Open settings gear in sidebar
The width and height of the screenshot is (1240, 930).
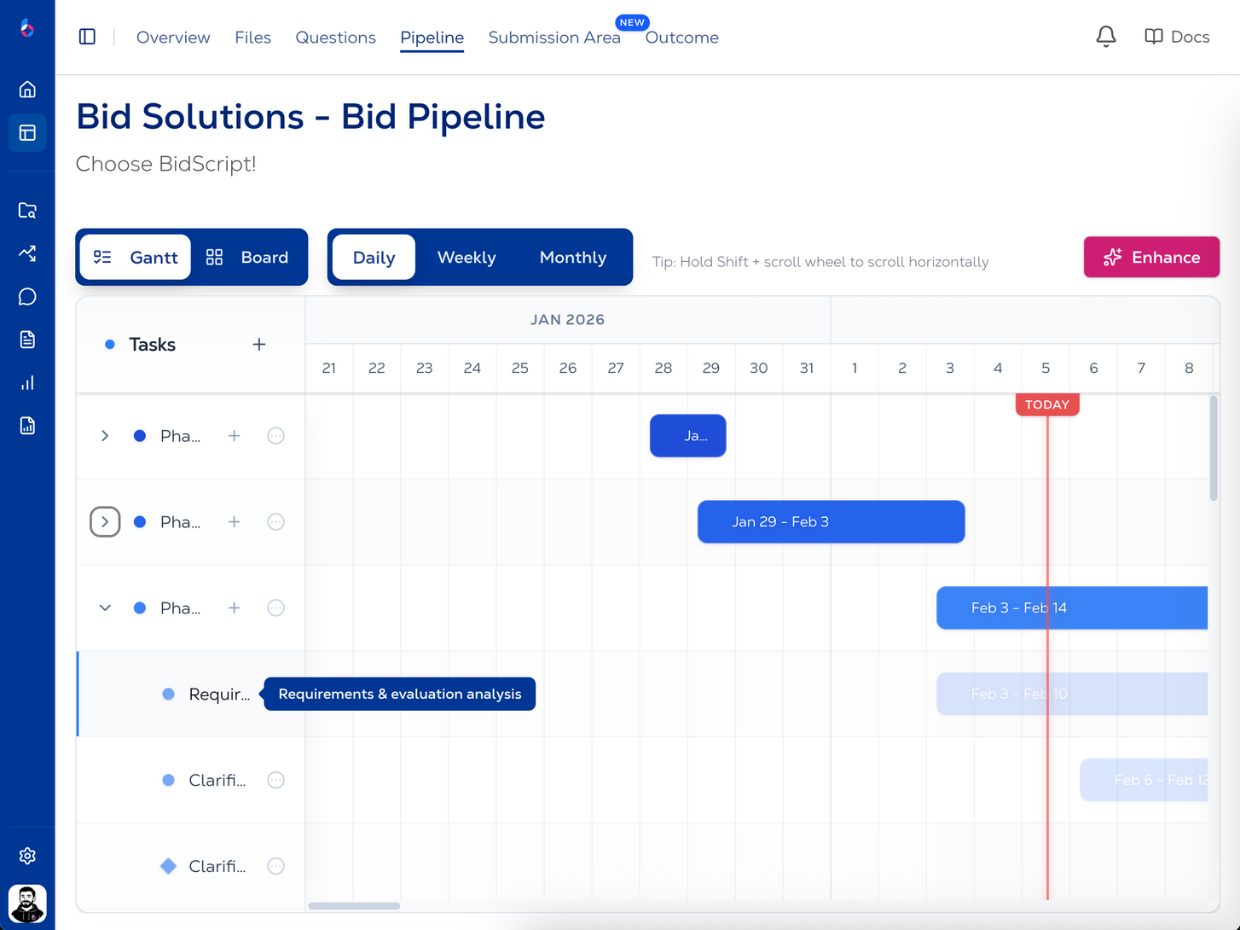click(27, 856)
